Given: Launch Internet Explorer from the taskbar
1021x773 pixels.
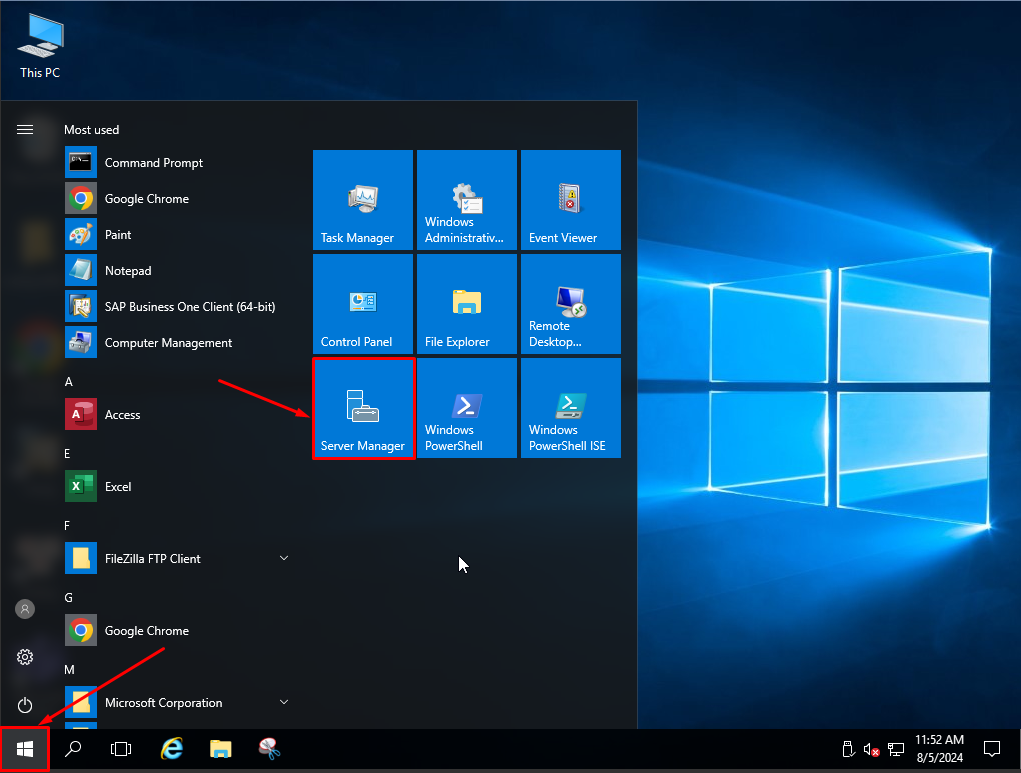Looking at the screenshot, I should coord(171,750).
